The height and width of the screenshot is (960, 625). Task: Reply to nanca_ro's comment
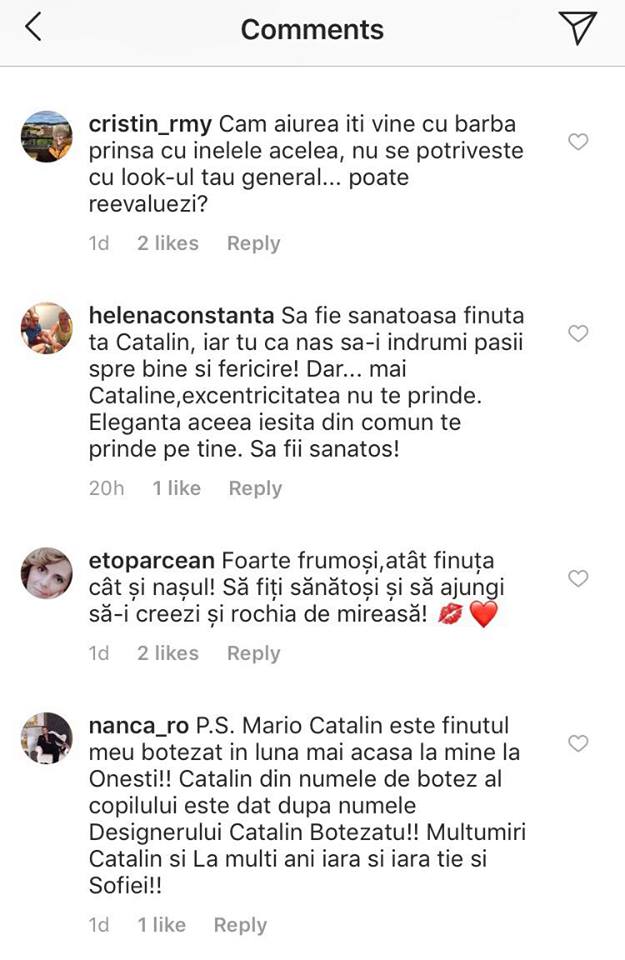pos(240,925)
